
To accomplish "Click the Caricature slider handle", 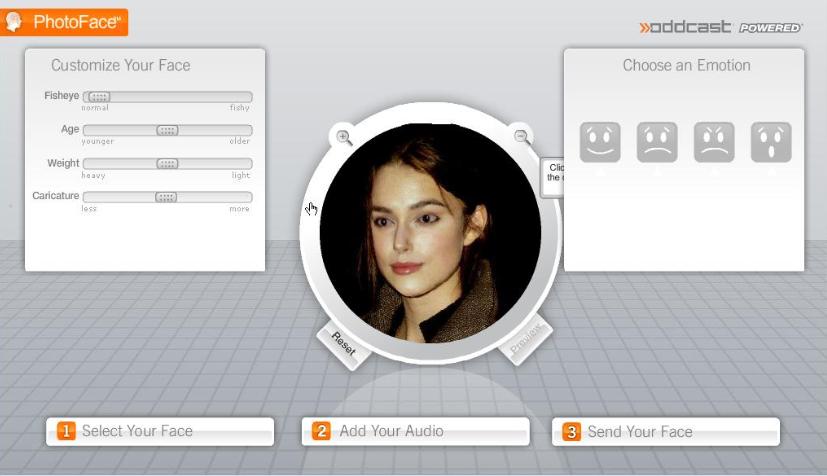I will point(166,197).
